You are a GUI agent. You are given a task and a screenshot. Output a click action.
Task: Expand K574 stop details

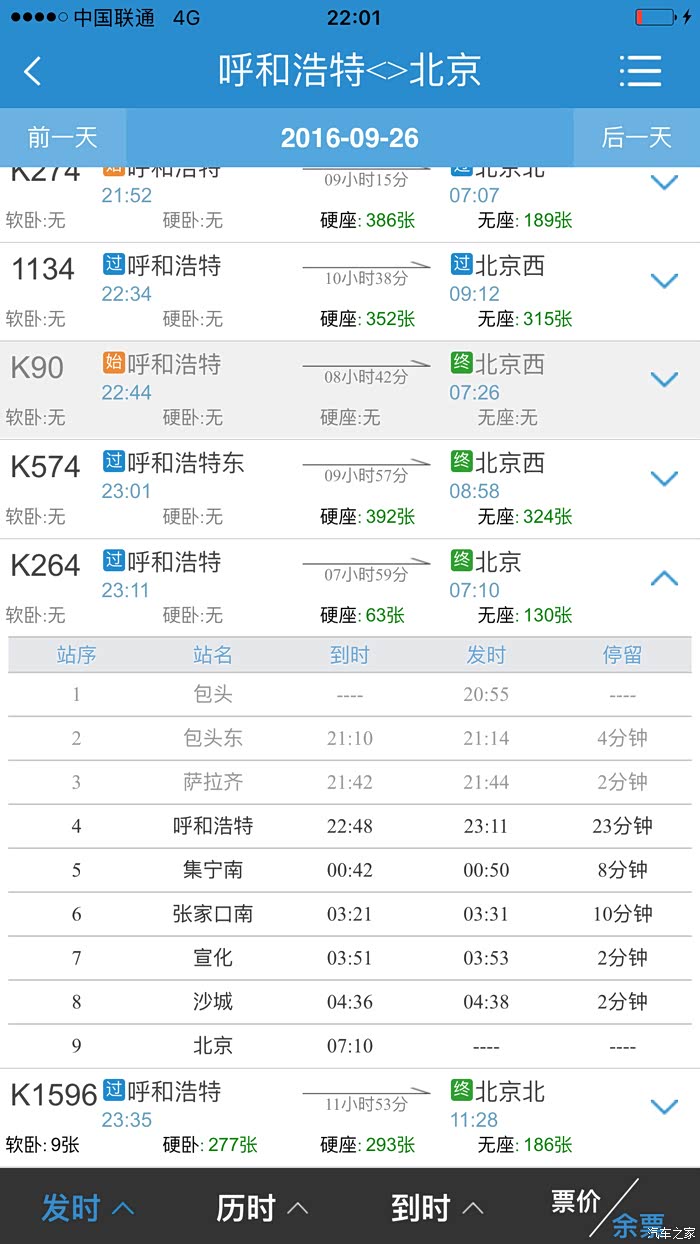[664, 478]
